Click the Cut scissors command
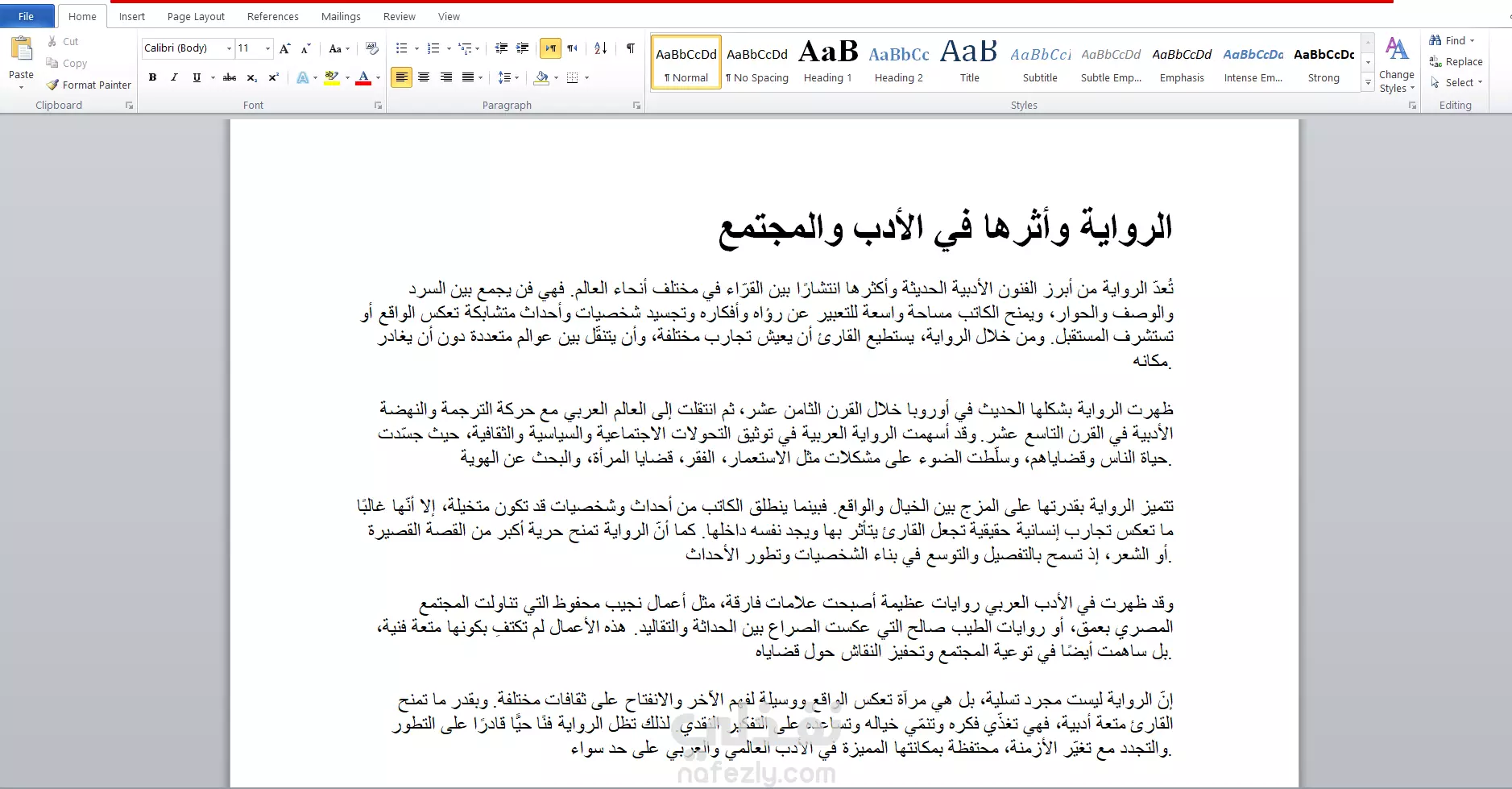 point(63,41)
